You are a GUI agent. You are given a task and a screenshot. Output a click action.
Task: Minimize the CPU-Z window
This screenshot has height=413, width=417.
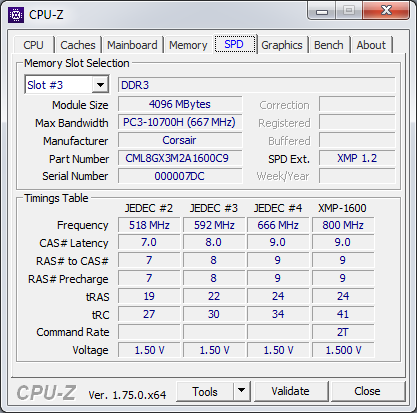[322, 11]
